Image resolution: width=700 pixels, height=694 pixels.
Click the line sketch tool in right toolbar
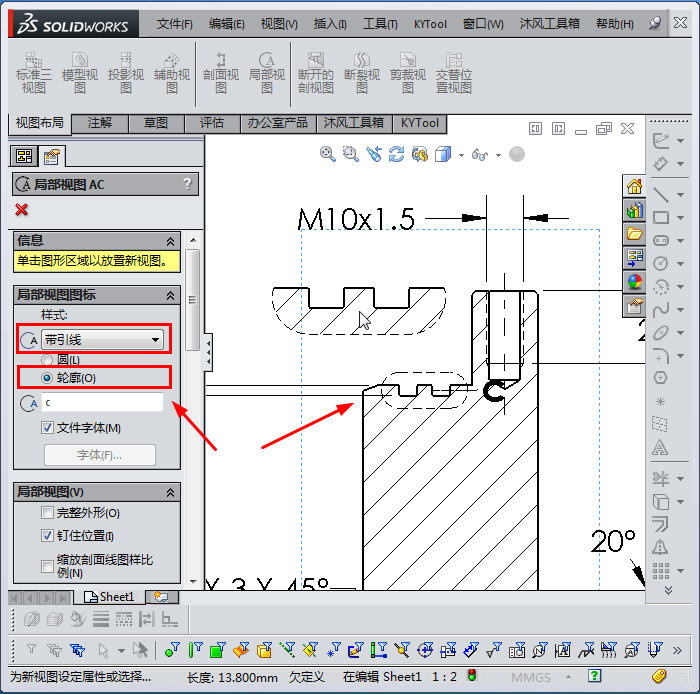tap(660, 193)
